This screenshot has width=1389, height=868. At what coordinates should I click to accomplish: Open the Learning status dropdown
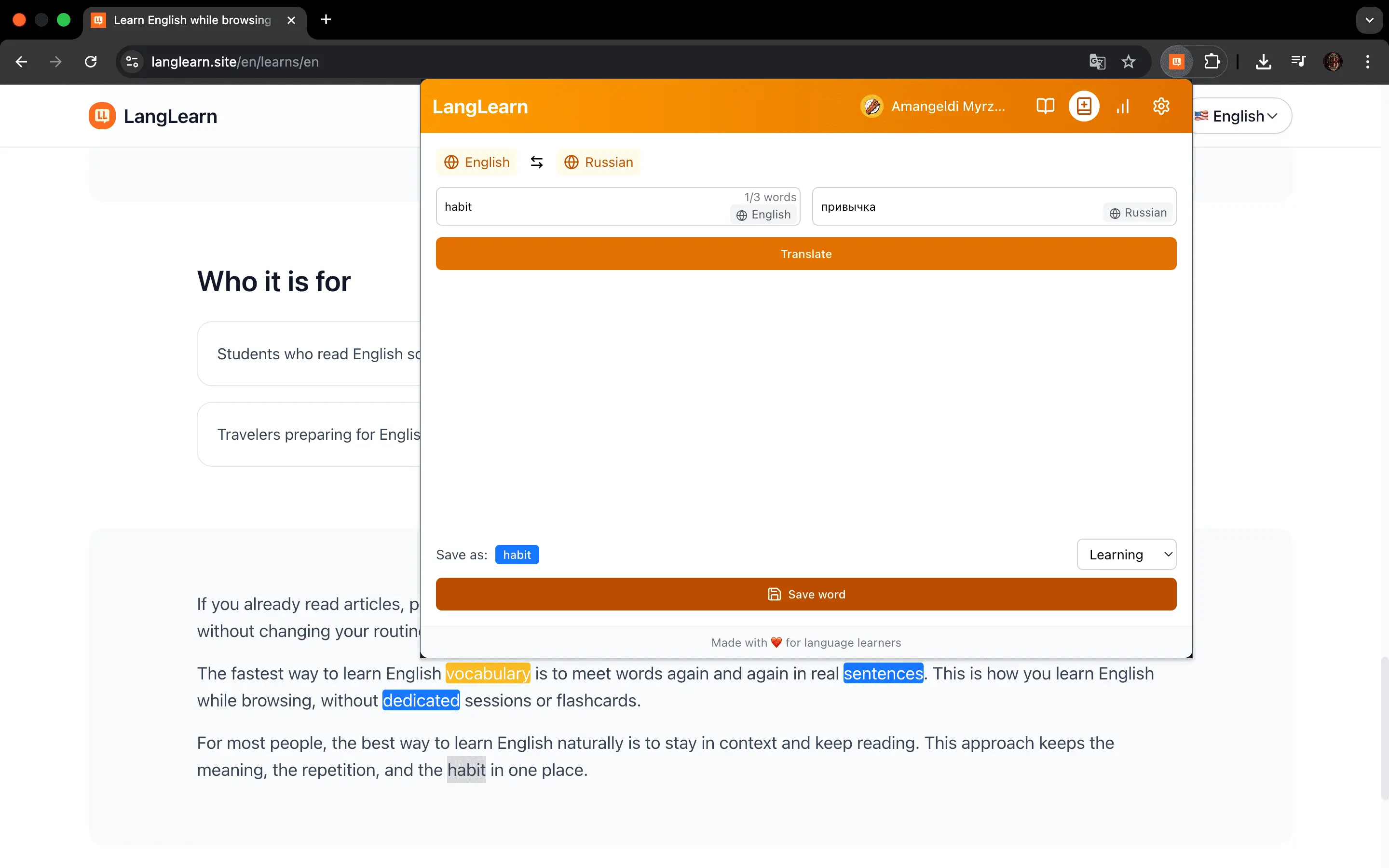click(x=1126, y=554)
